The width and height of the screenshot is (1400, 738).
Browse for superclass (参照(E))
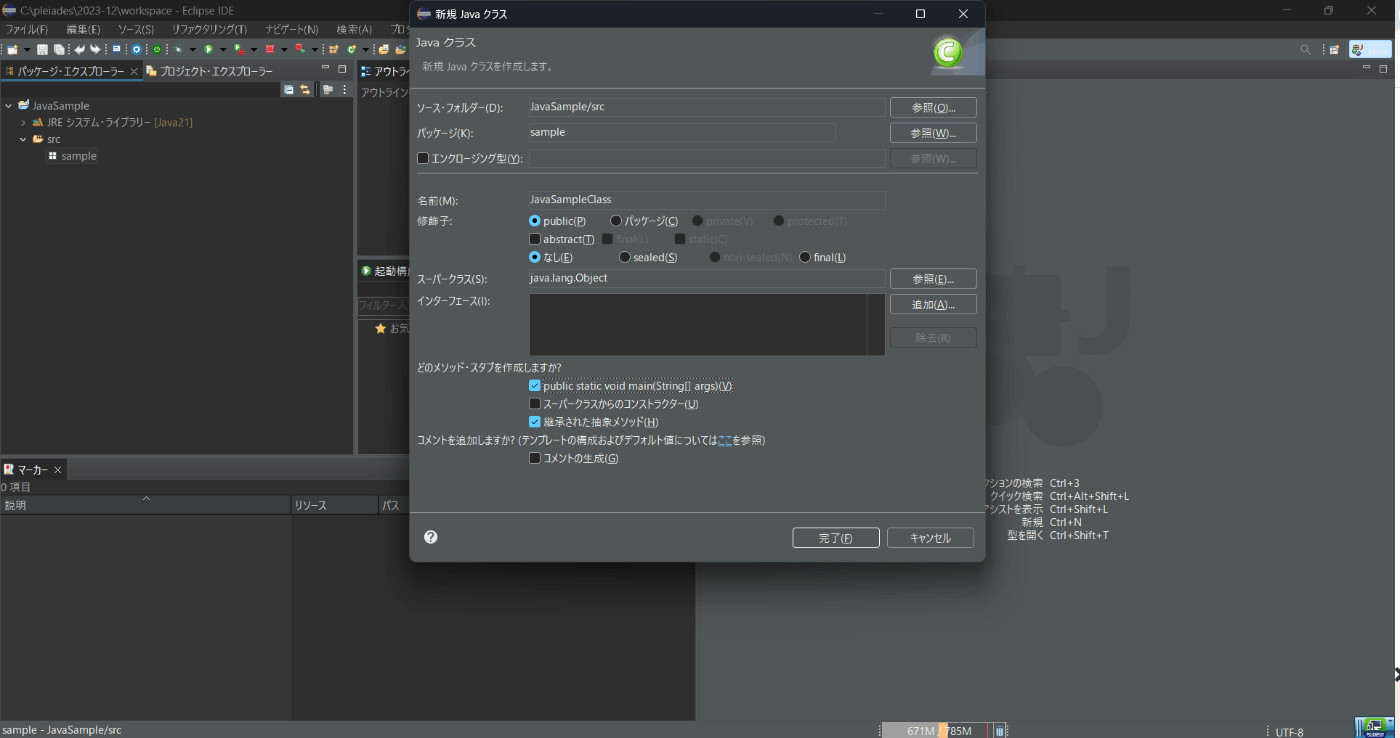pos(933,279)
